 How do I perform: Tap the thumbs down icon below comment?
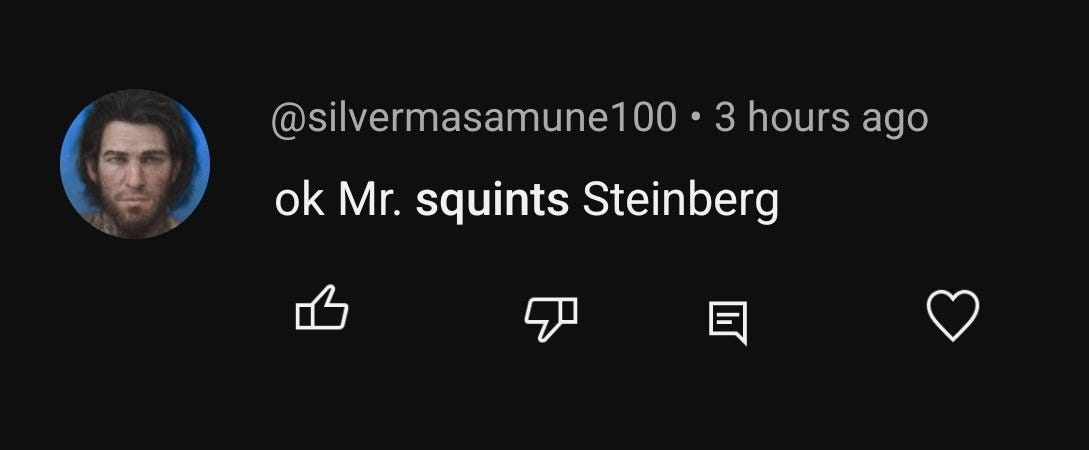pos(551,319)
